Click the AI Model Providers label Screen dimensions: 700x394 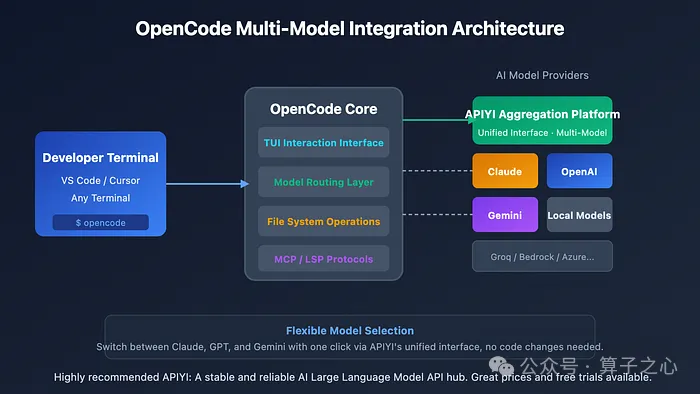coord(542,75)
